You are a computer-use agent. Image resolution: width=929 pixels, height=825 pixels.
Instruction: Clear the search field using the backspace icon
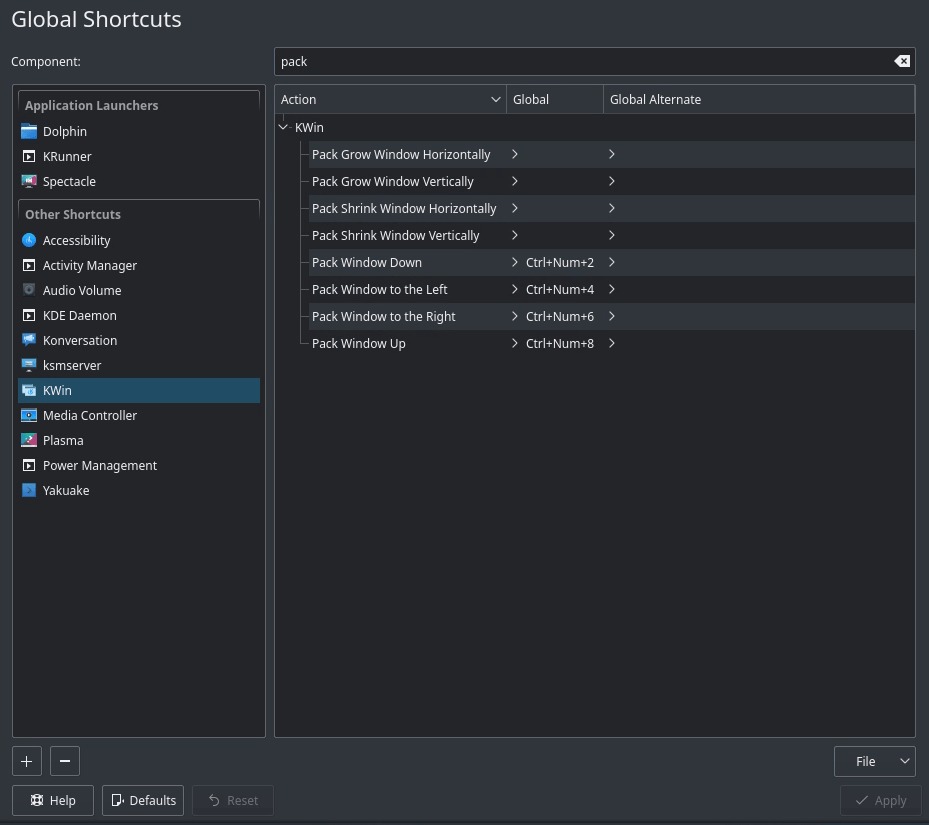902,61
